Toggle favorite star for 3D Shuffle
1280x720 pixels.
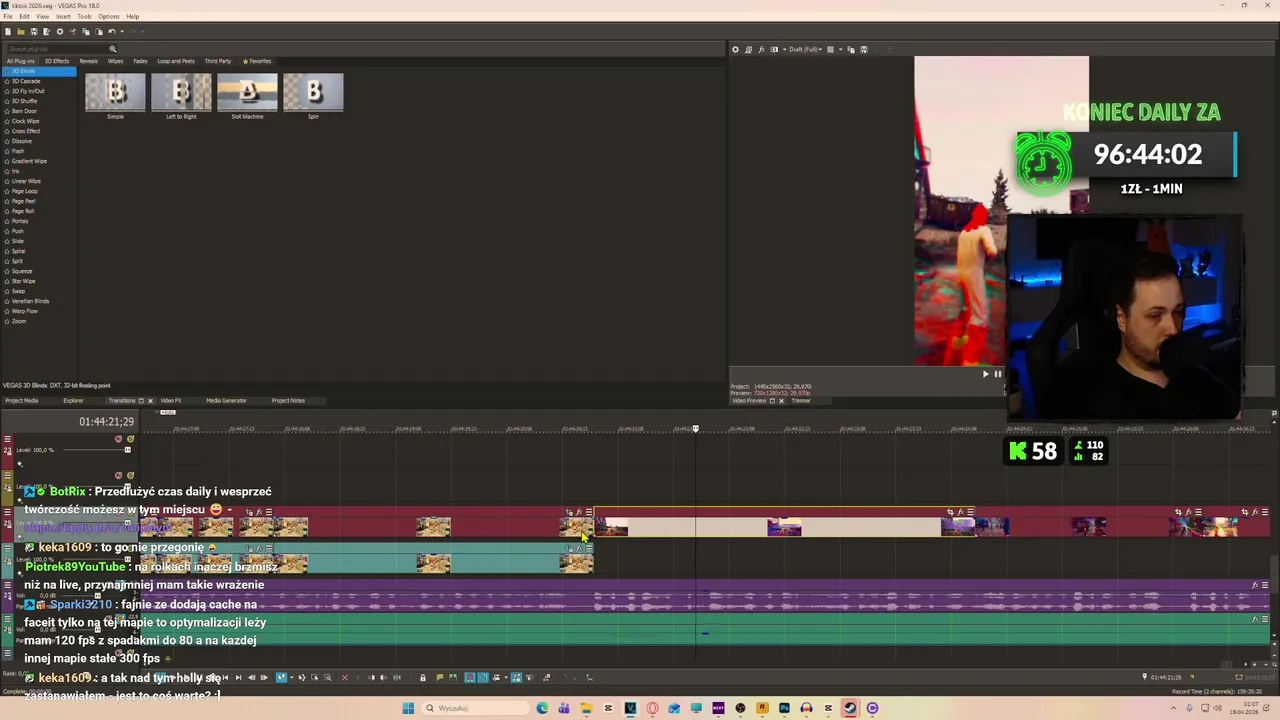tap(8, 101)
